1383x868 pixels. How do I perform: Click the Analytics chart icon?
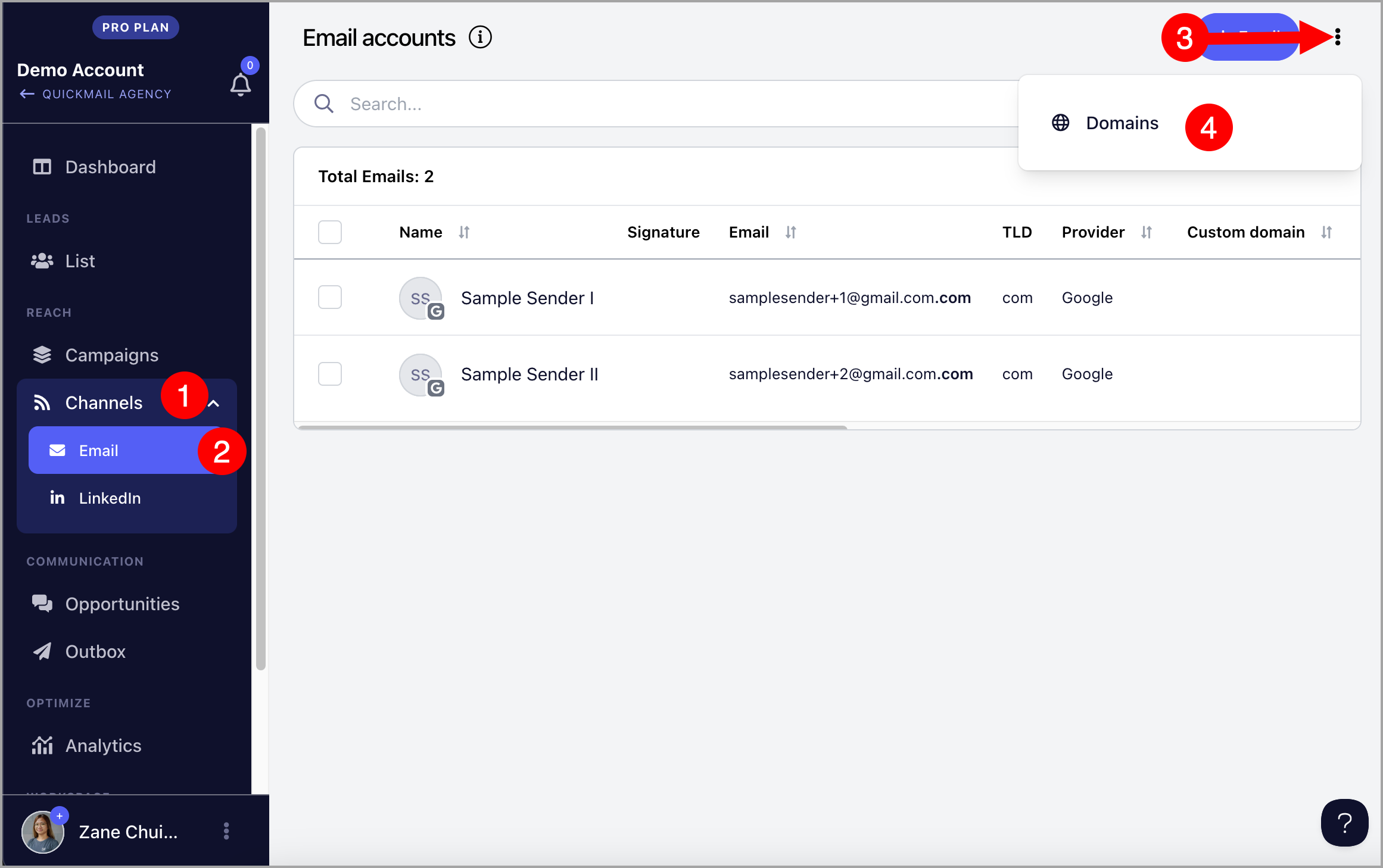(x=42, y=745)
